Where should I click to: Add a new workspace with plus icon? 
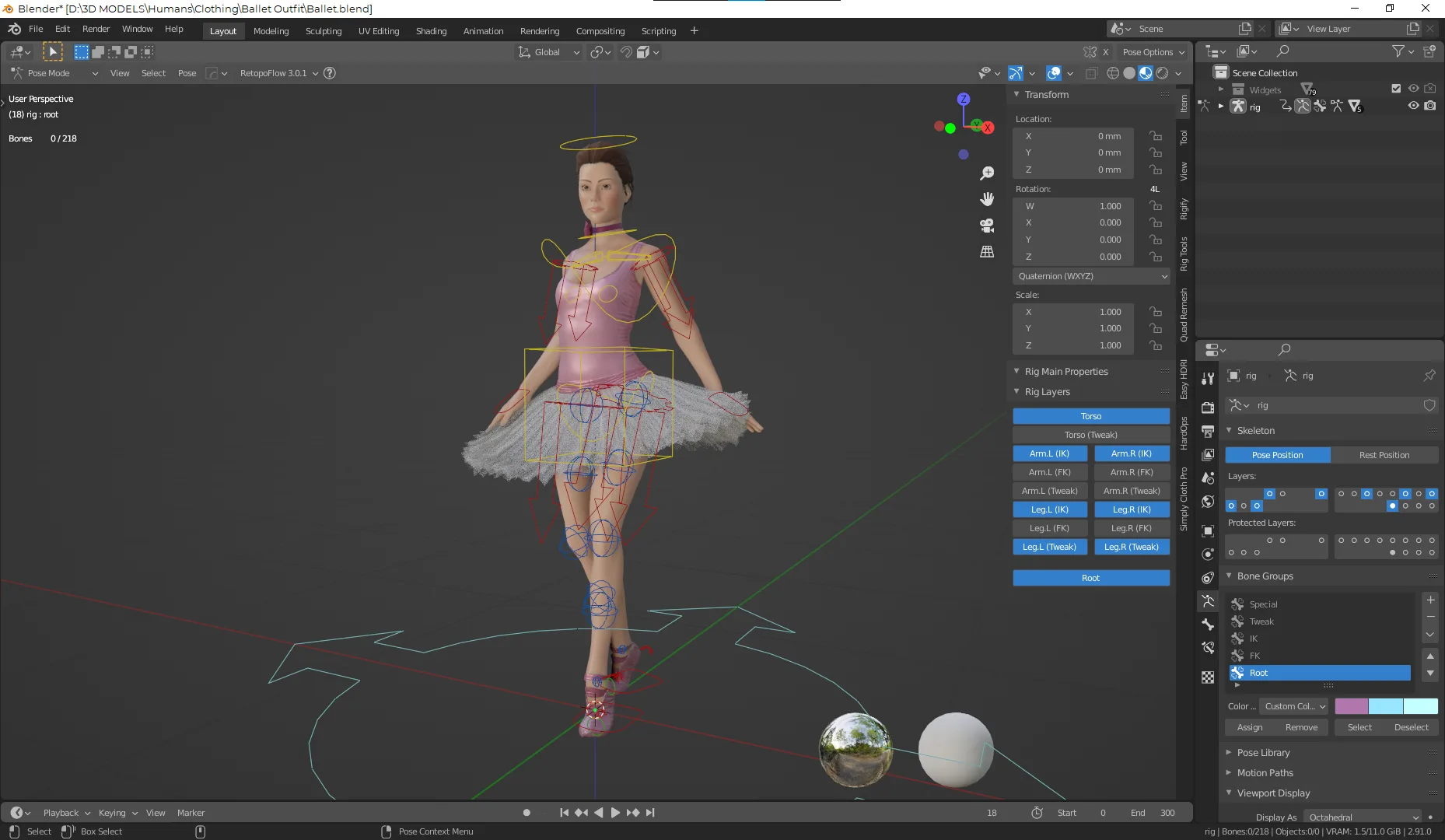pyautogui.click(x=694, y=31)
